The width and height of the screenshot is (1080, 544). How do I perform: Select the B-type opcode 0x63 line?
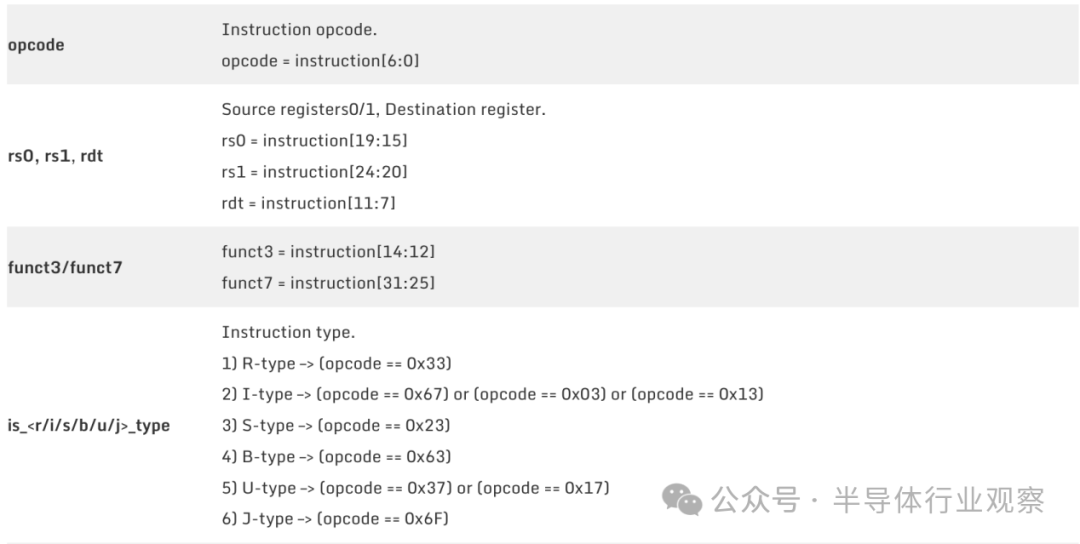[x=337, y=457]
